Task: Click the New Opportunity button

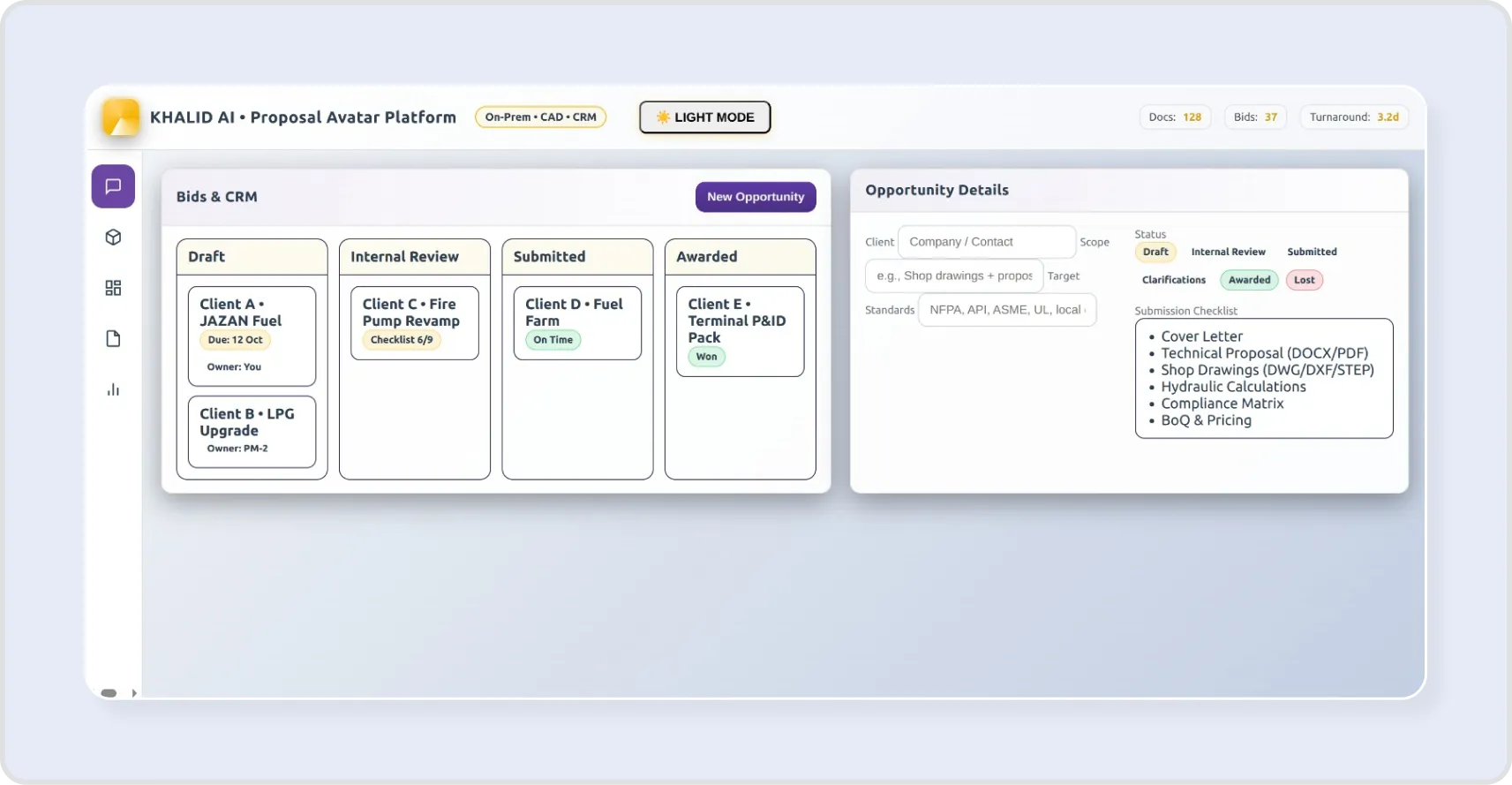Action: 756,197
